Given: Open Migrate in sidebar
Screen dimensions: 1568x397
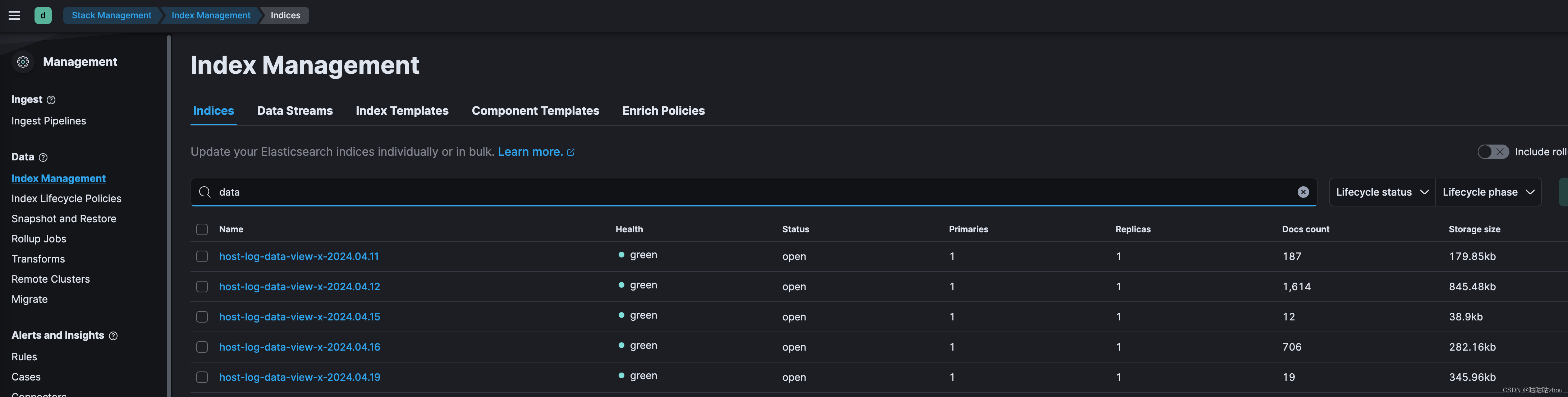Looking at the screenshot, I should [29, 299].
